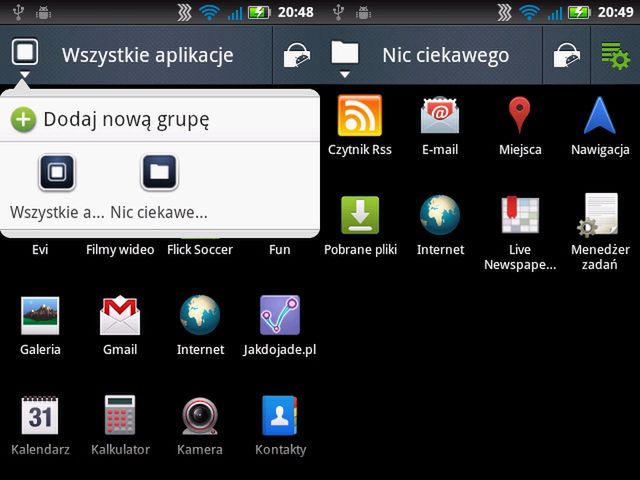Screen dimensions: 640x480
Task: Tap Dodaj nową grupę
Action: tap(160, 120)
